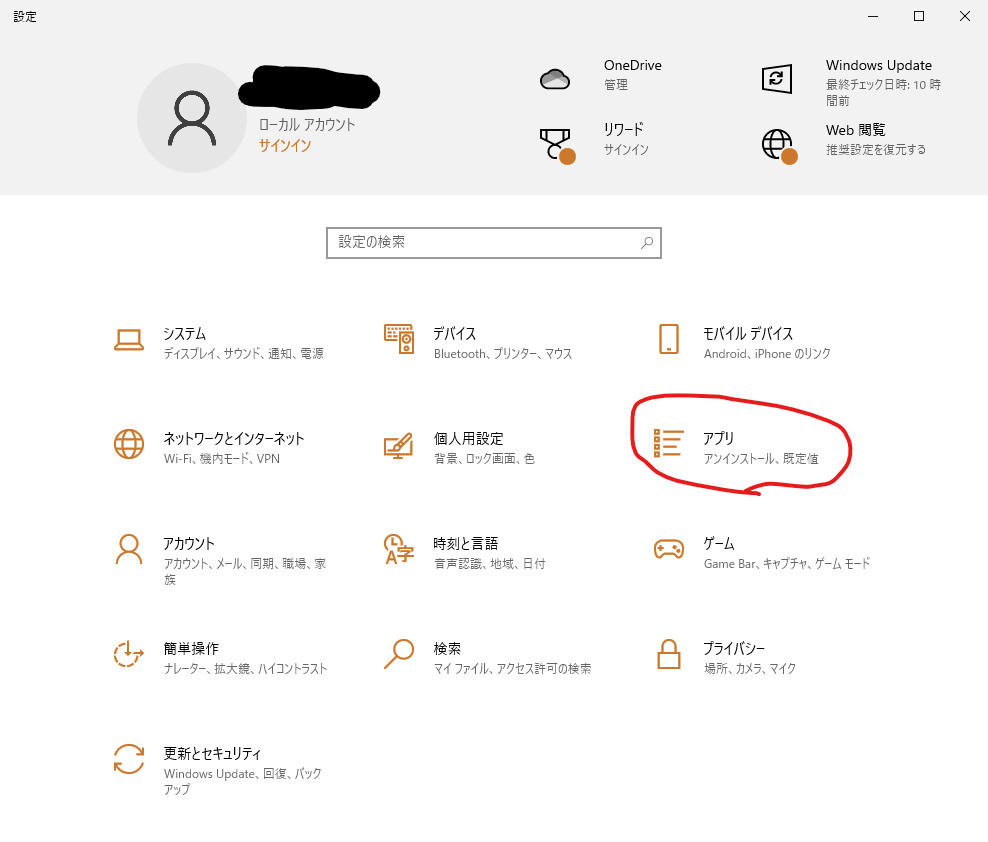Image resolution: width=988 pixels, height=842 pixels.
Task: Click the ネットワークとインターネット globe icon
Action: [x=129, y=444]
